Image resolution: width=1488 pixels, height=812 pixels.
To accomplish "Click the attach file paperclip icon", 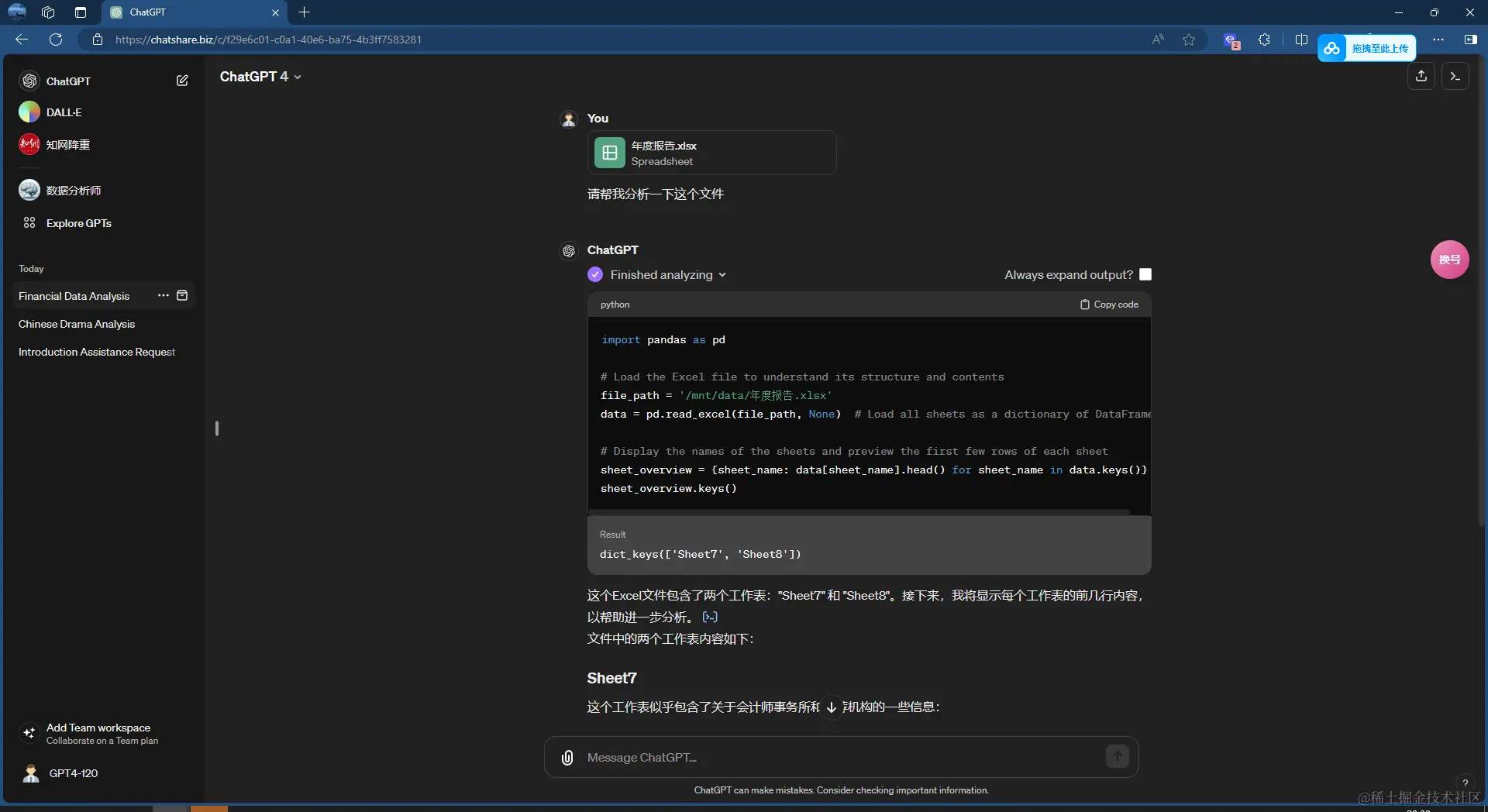I will tap(567, 757).
